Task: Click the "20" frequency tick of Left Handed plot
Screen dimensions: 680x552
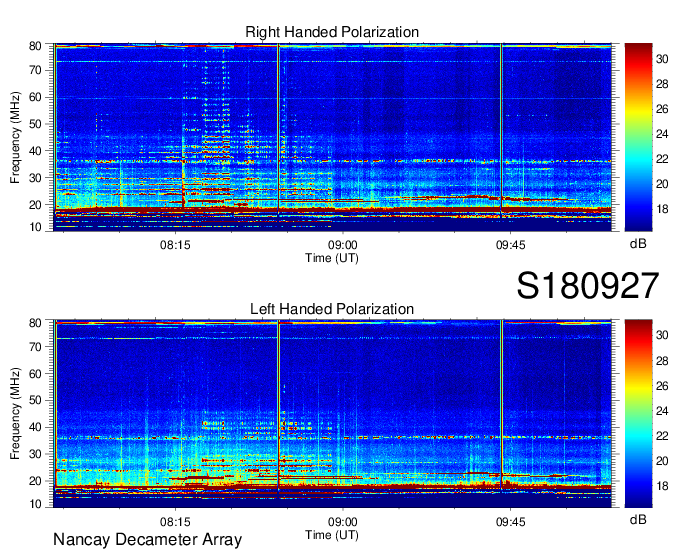Action: coord(35,481)
